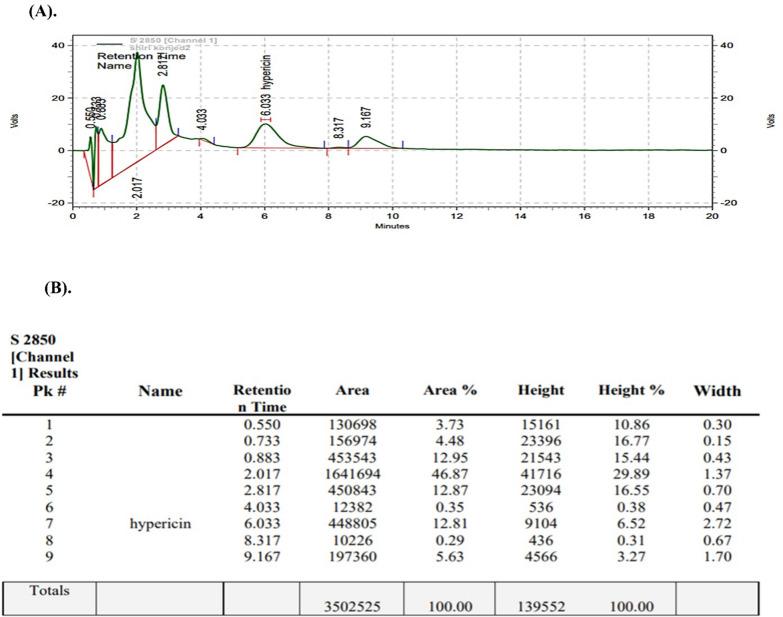Select the Pk # column header
The width and height of the screenshot is (783, 617).
49,390
